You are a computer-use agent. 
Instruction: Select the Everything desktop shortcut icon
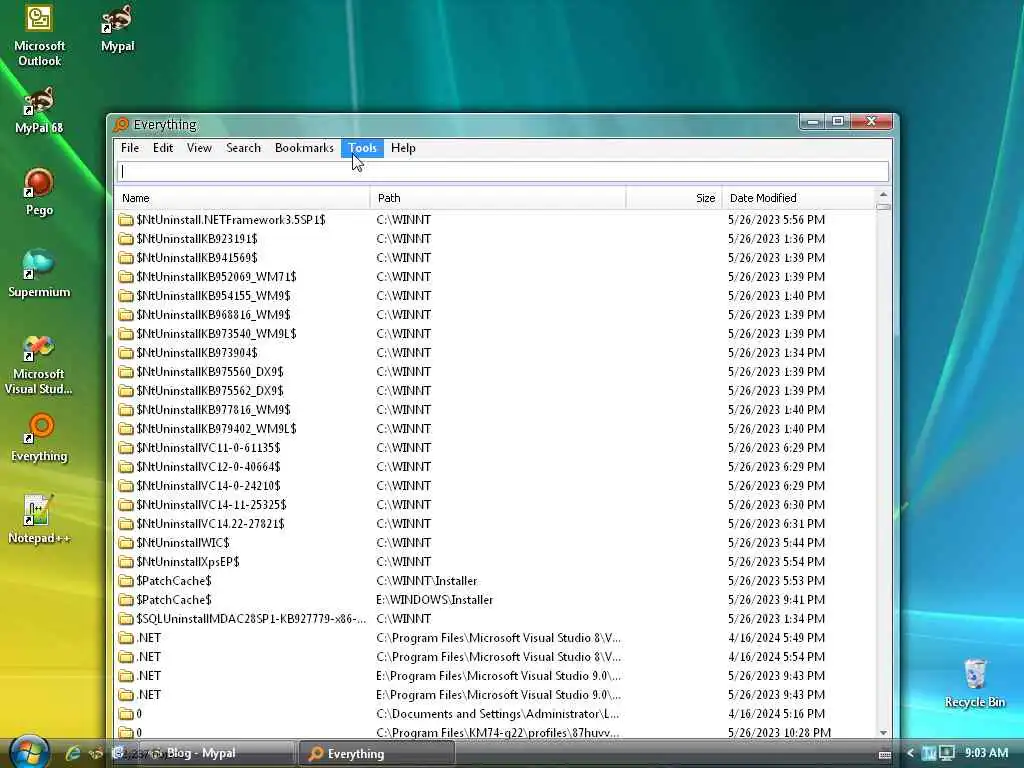pos(39,438)
